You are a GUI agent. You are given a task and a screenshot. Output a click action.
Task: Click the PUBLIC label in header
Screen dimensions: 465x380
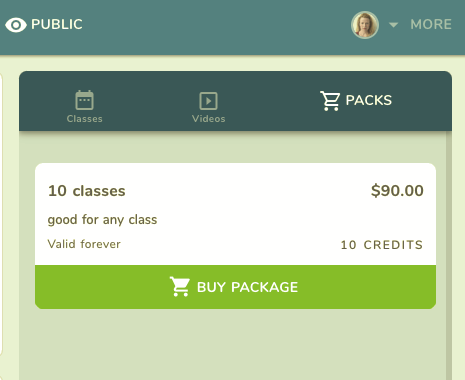[x=57, y=24]
